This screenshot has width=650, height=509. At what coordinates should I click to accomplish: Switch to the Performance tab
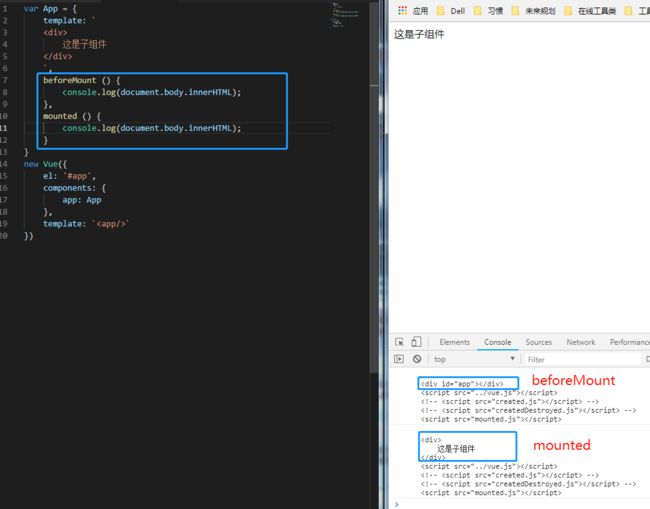[x=629, y=342]
